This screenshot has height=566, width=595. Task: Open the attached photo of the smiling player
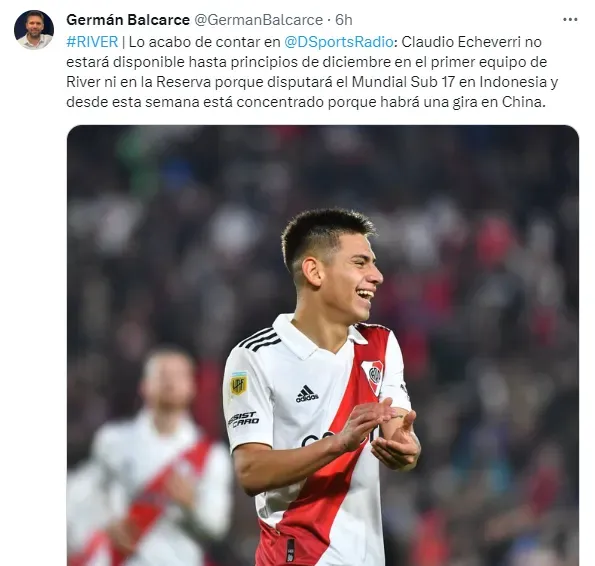pyautogui.click(x=323, y=345)
